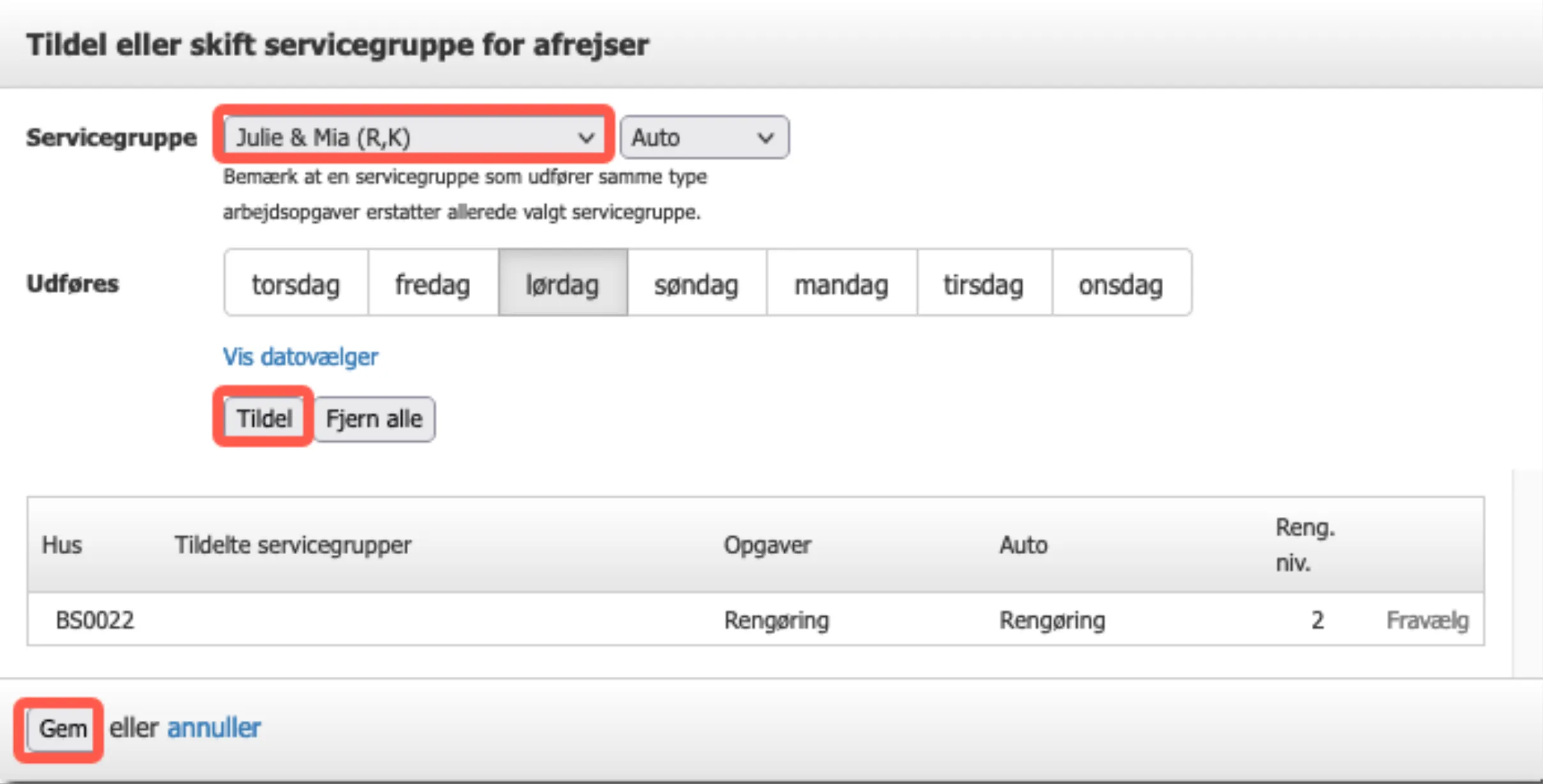The width and height of the screenshot is (1543, 784).
Task: Open the Julie & Mia servicegruppe dropdown
Action: (414, 137)
